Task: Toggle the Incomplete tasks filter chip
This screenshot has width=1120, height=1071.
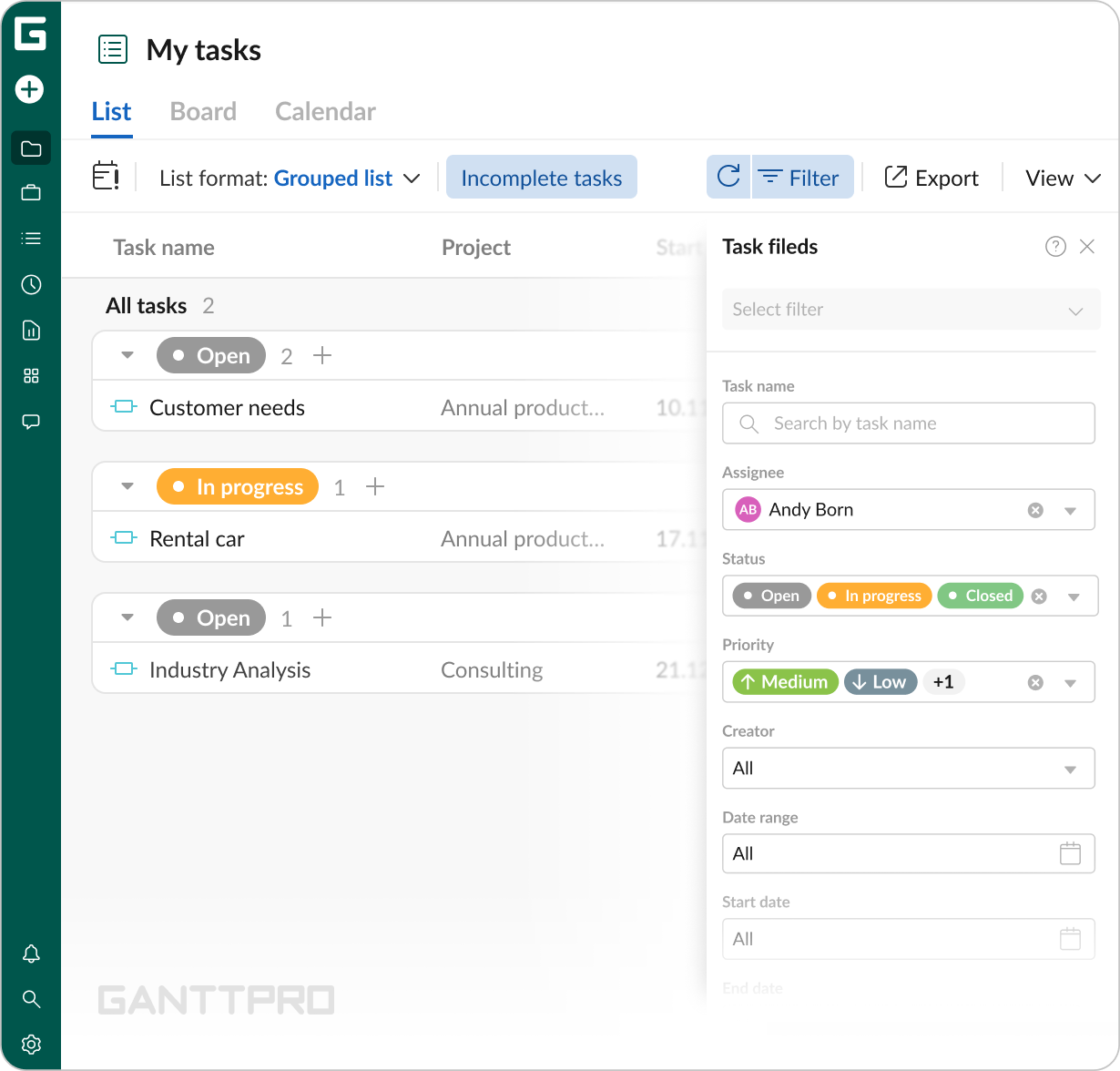Action: [541, 178]
